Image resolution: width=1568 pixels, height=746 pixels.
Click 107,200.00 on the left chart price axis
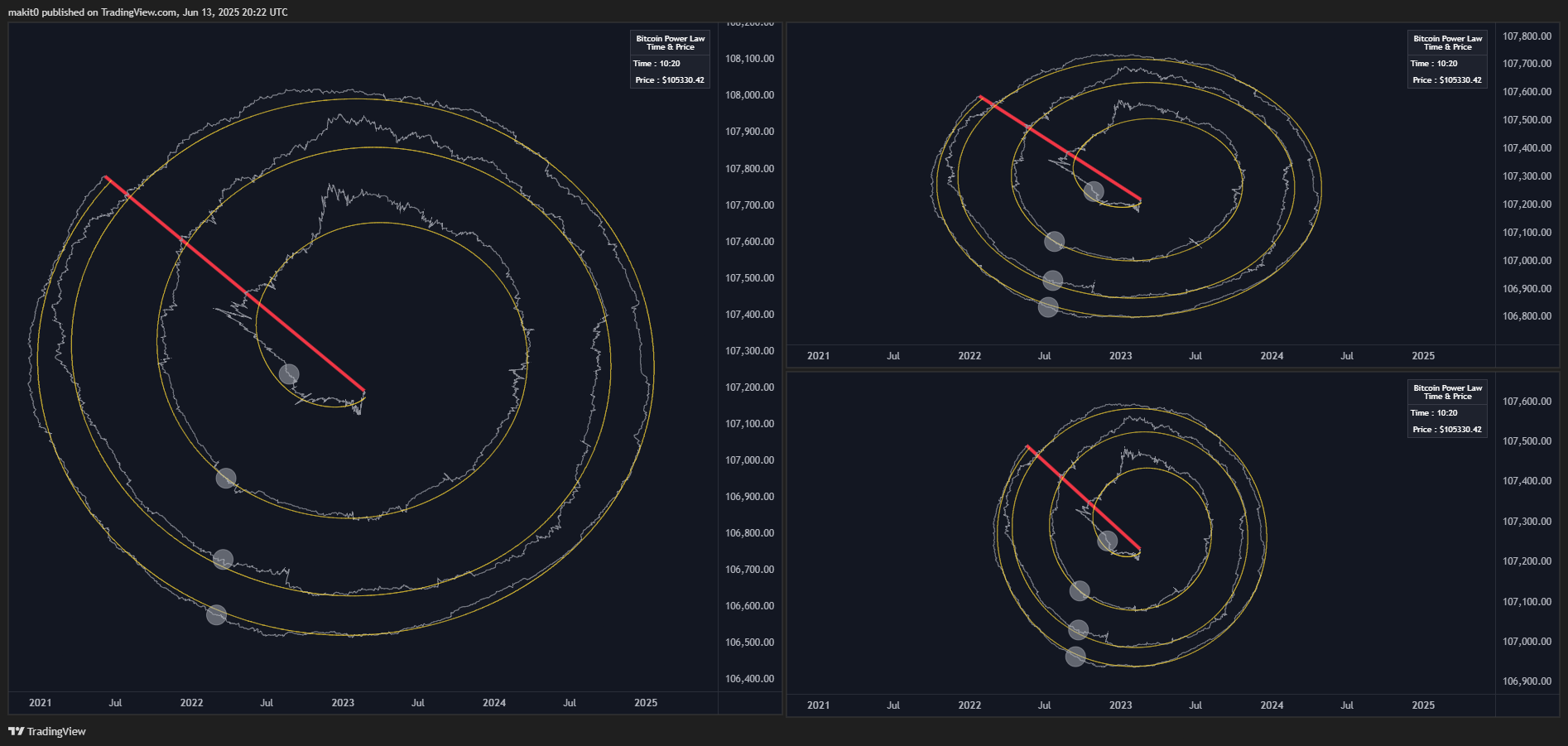tap(750, 387)
